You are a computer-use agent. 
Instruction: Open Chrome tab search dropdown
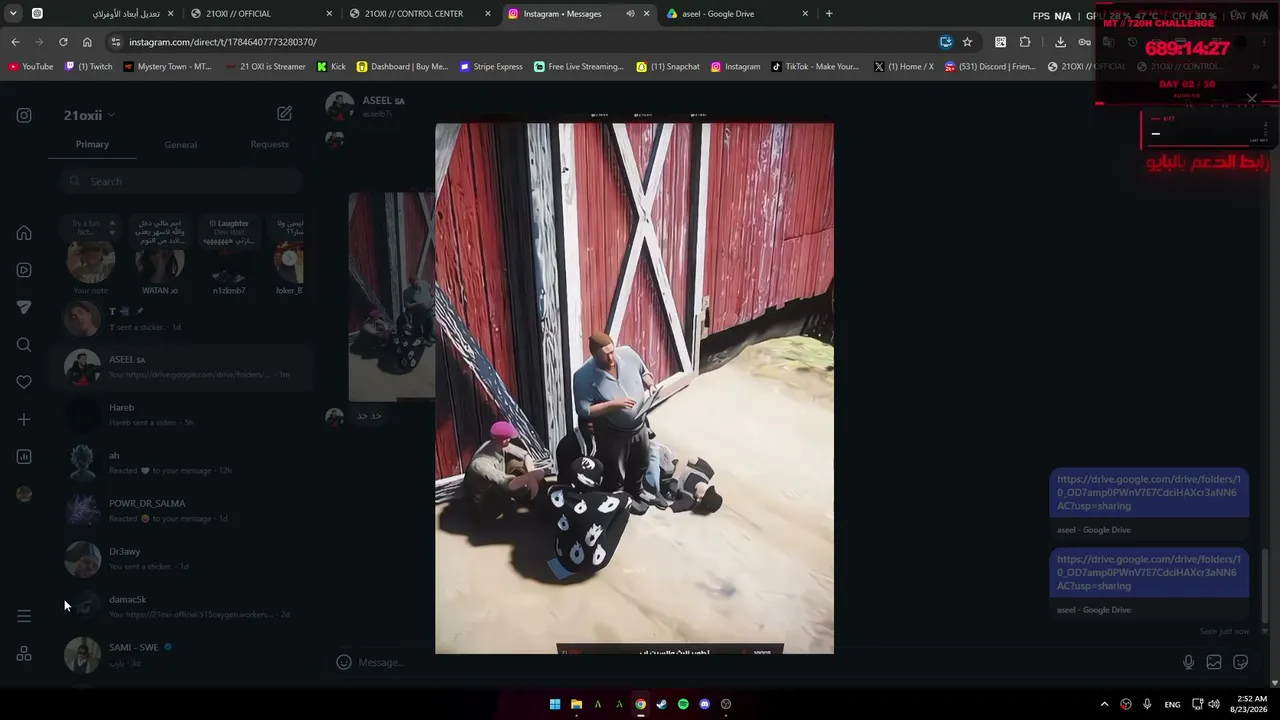click(x=13, y=14)
